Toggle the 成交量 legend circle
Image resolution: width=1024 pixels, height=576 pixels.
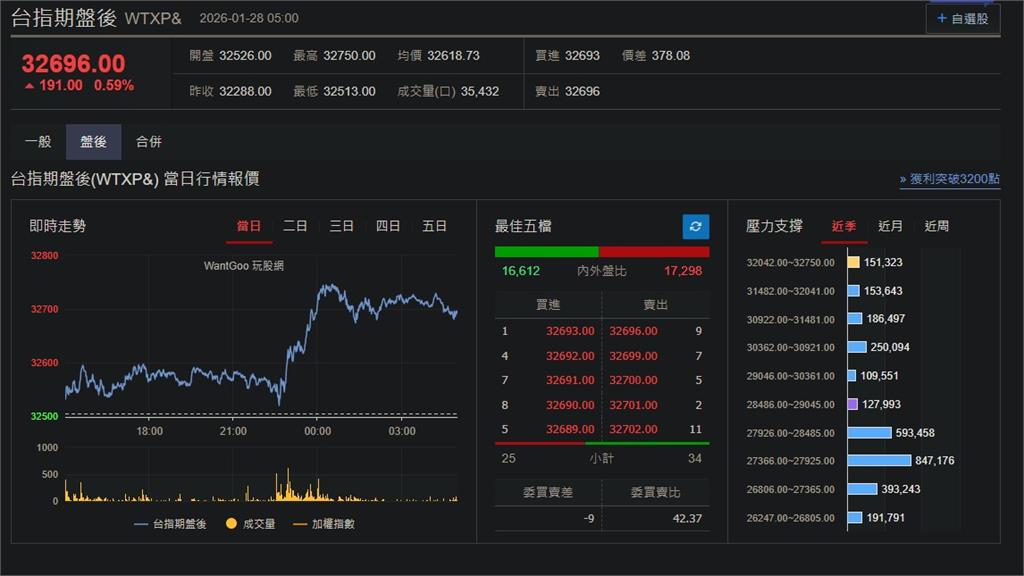tap(230, 524)
